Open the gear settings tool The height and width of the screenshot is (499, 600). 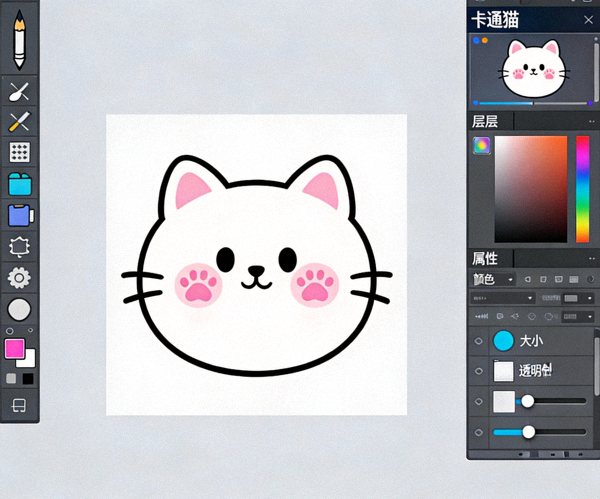[x=19, y=278]
